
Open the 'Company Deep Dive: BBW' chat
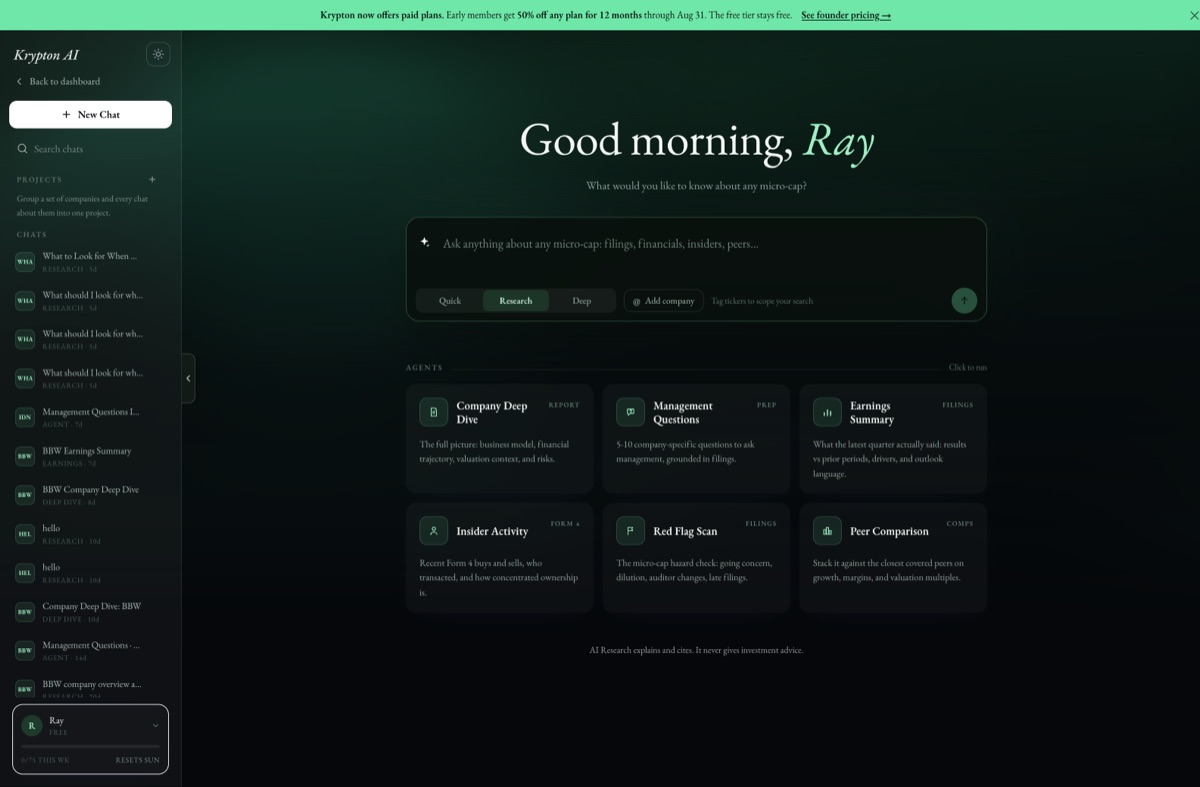click(x=90, y=613)
